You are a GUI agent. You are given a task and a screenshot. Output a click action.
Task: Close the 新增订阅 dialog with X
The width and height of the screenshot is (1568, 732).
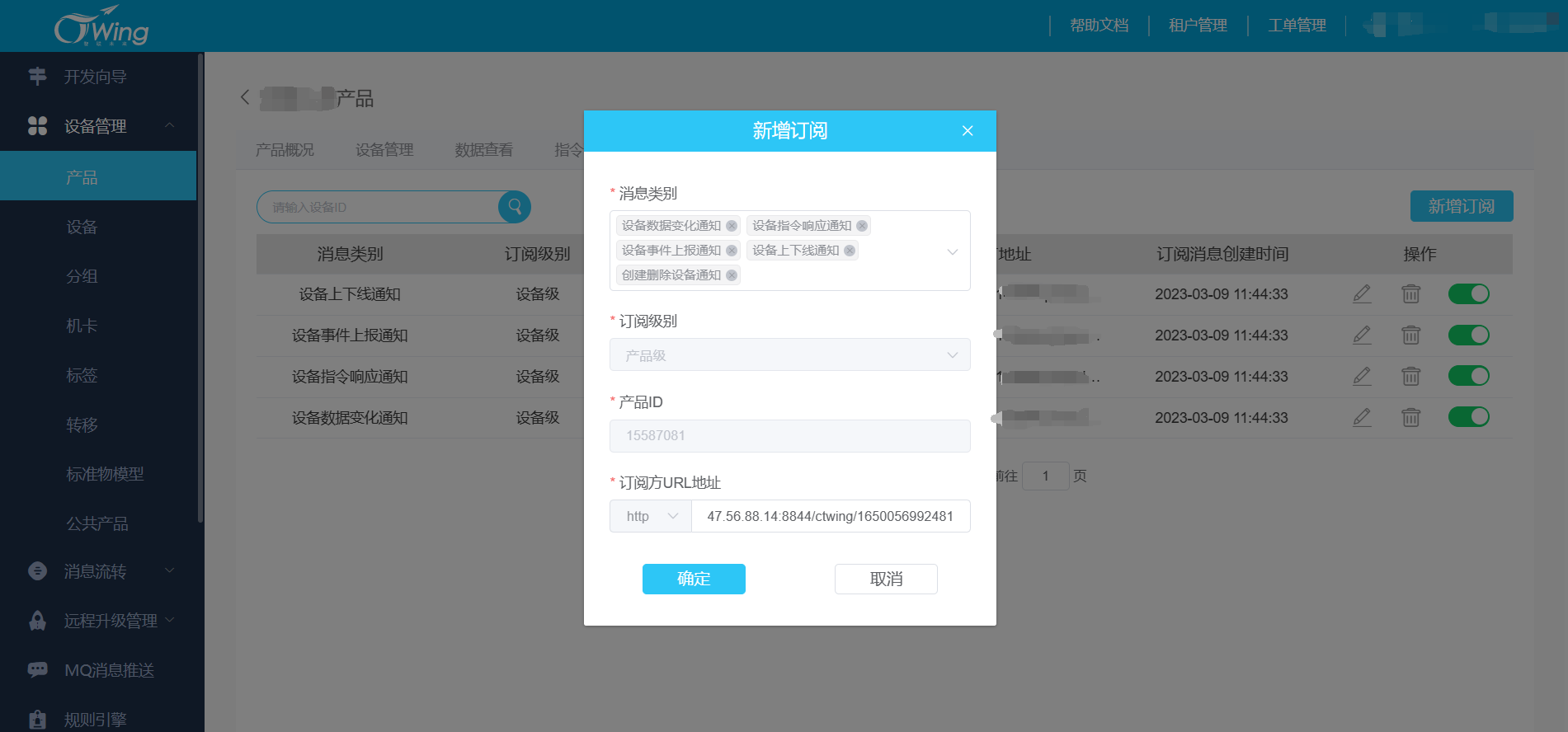[968, 131]
